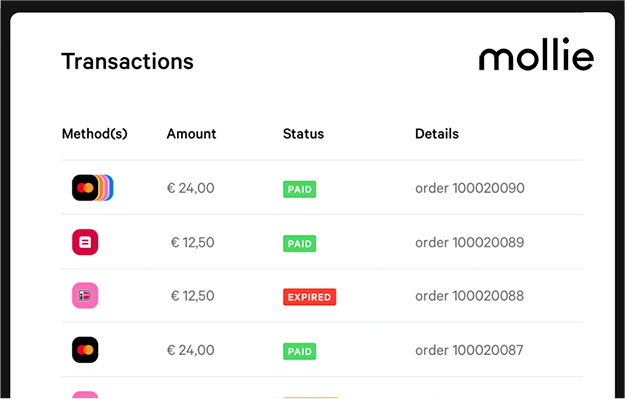Click the stacked Mastercard multi-method icon
The width and height of the screenshot is (625, 399).
92,188
